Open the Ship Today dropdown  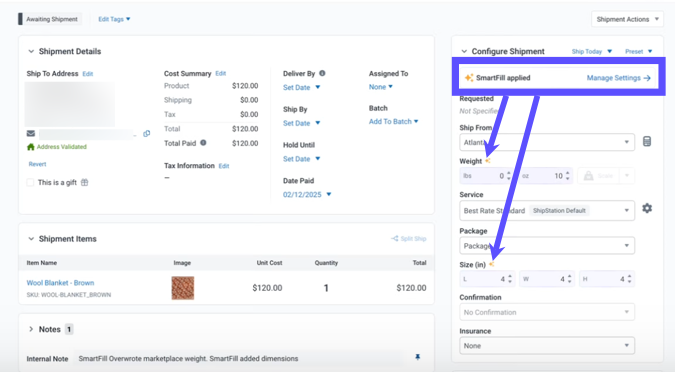[592, 51]
